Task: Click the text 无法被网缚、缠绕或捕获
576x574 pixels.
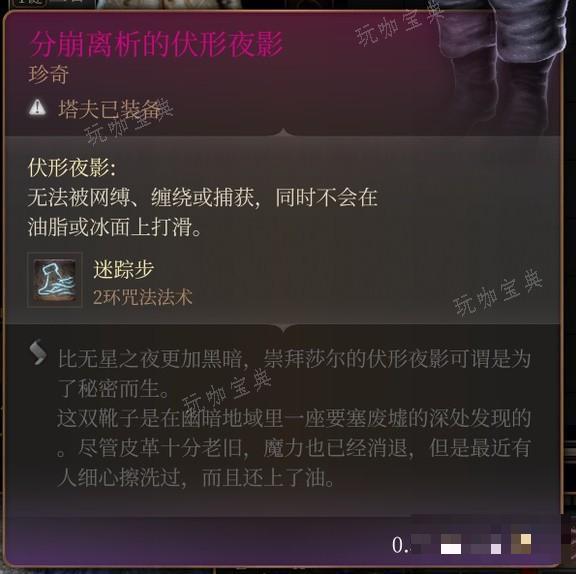Action: pyautogui.click(x=143, y=198)
